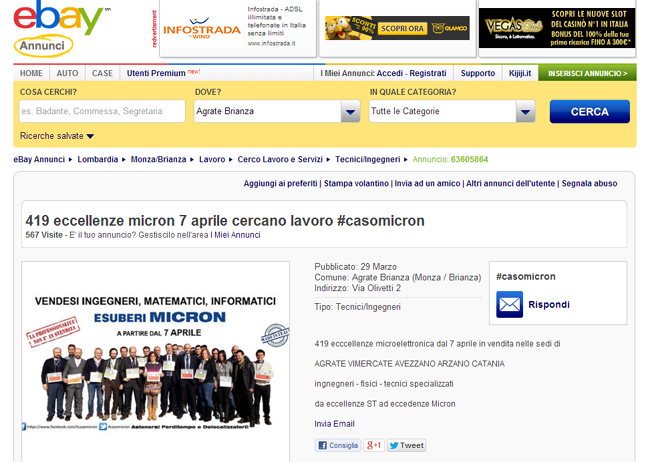
Task: Open the Tecnici/Ingegneri breadcrumb link
Action: pyautogui.click(x=368, y=159)
